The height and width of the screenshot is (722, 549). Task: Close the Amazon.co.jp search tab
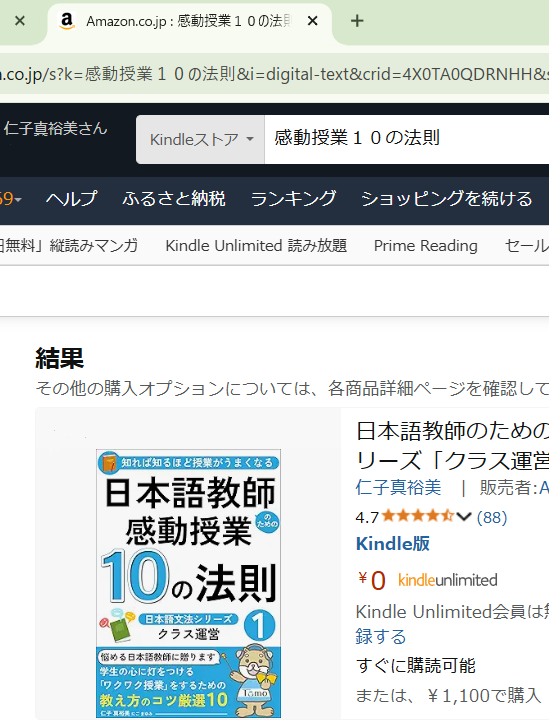pyautogui.click(x=312, y=21)
